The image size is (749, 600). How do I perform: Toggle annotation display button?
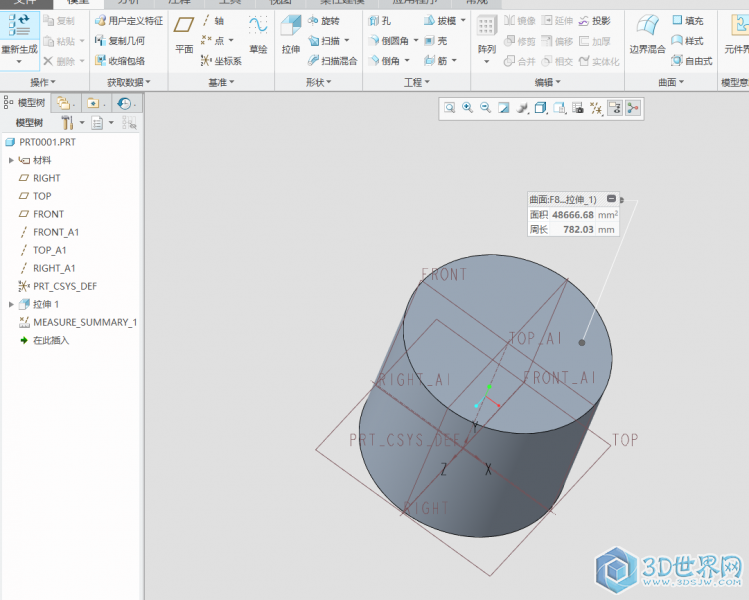click(615, 108)
